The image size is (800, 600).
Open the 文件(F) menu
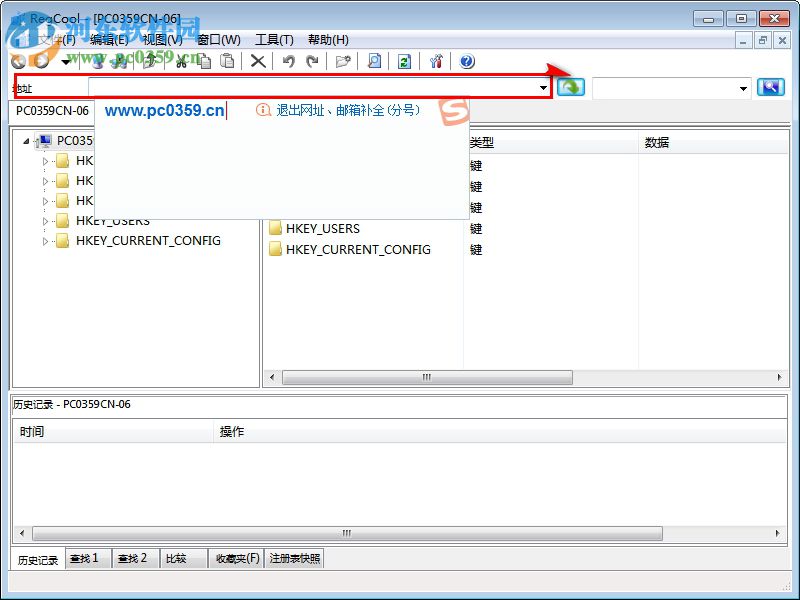pyautogui.click(x=58, y=40)
